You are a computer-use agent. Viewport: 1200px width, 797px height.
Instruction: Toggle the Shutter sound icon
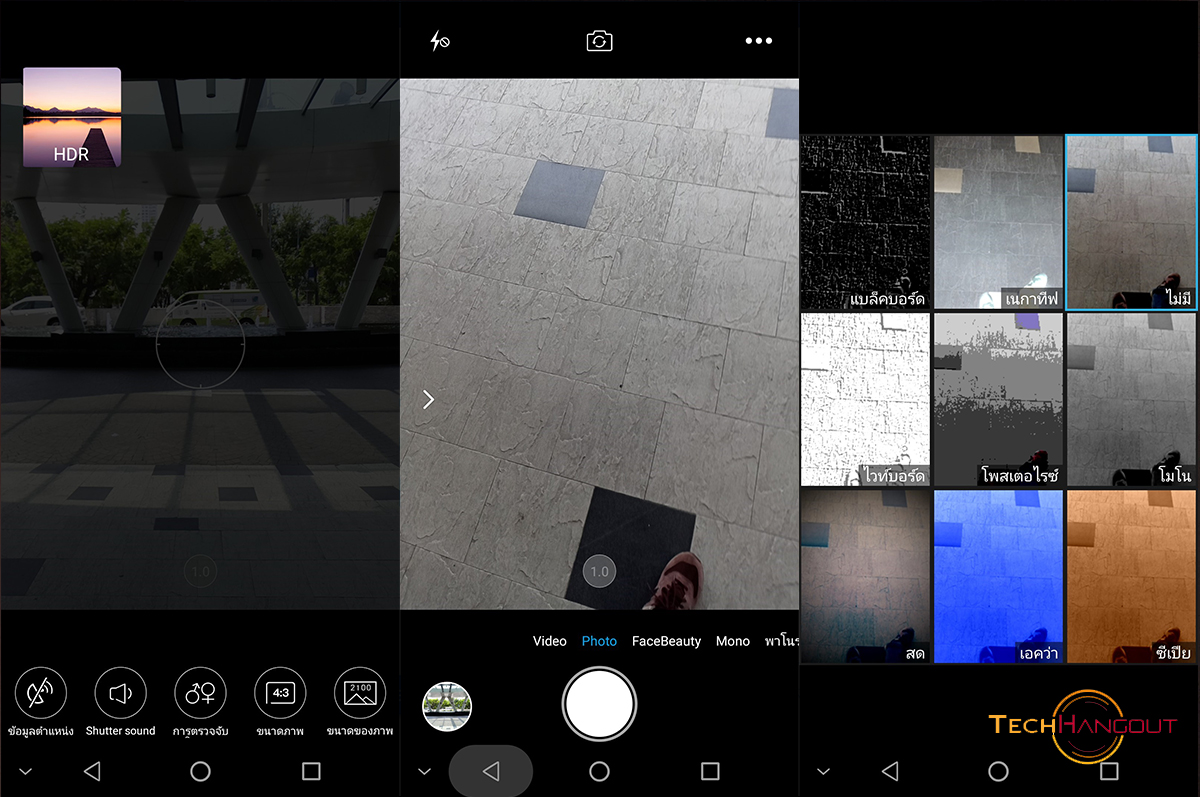120,693
